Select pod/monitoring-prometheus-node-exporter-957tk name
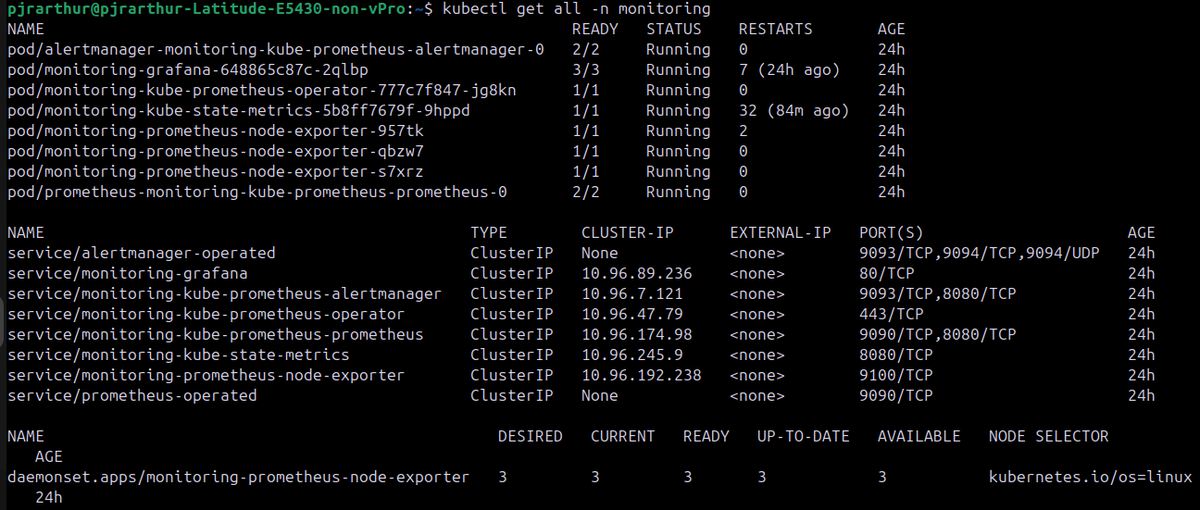 click(x=215, y=131)
